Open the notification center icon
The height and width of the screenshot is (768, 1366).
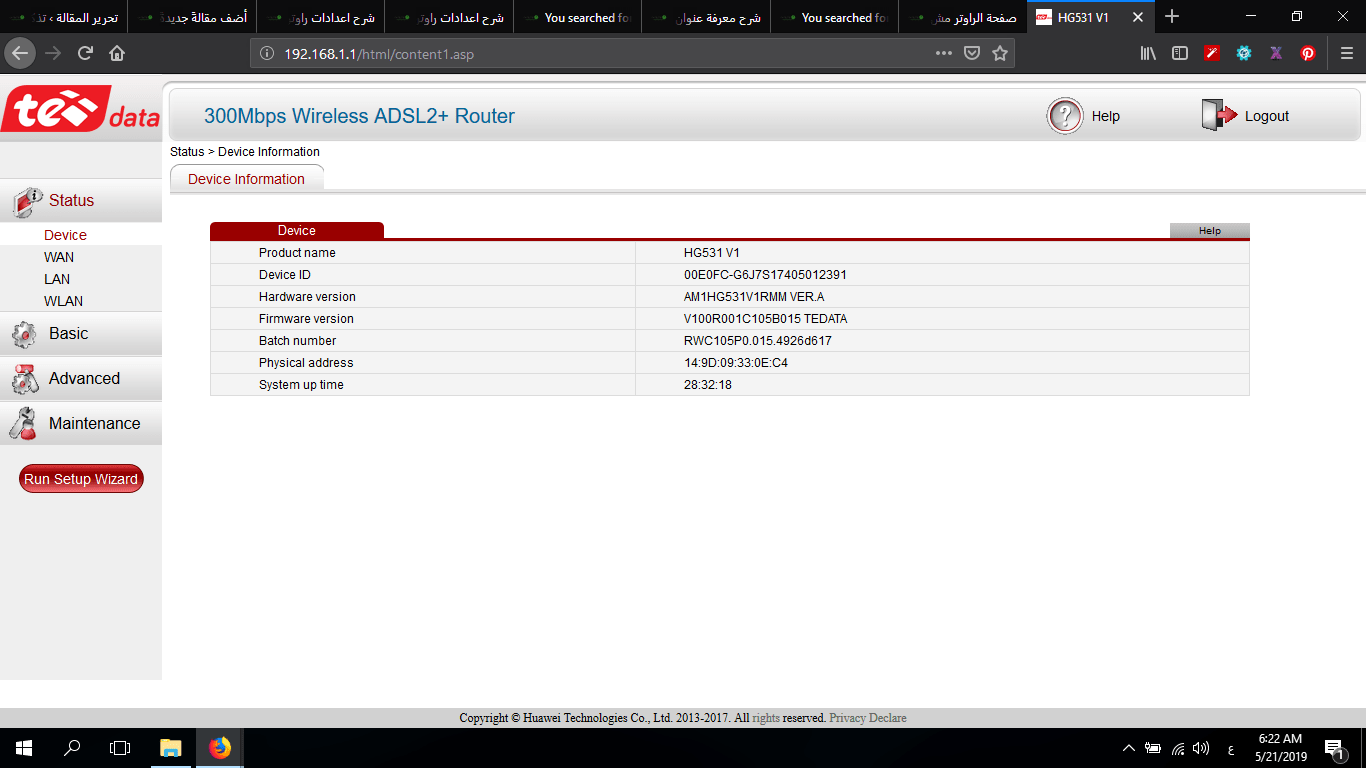[1334, 748]
